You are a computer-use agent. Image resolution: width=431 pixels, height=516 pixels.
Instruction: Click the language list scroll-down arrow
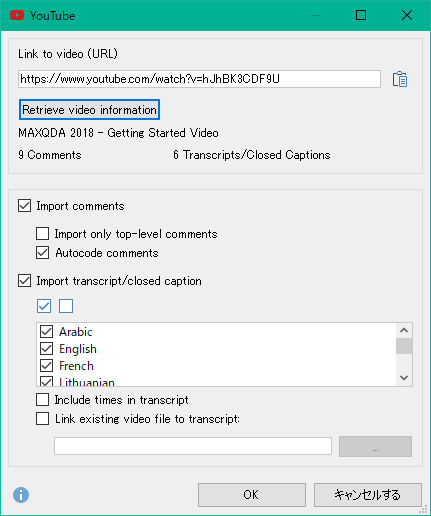coord(404,378)
